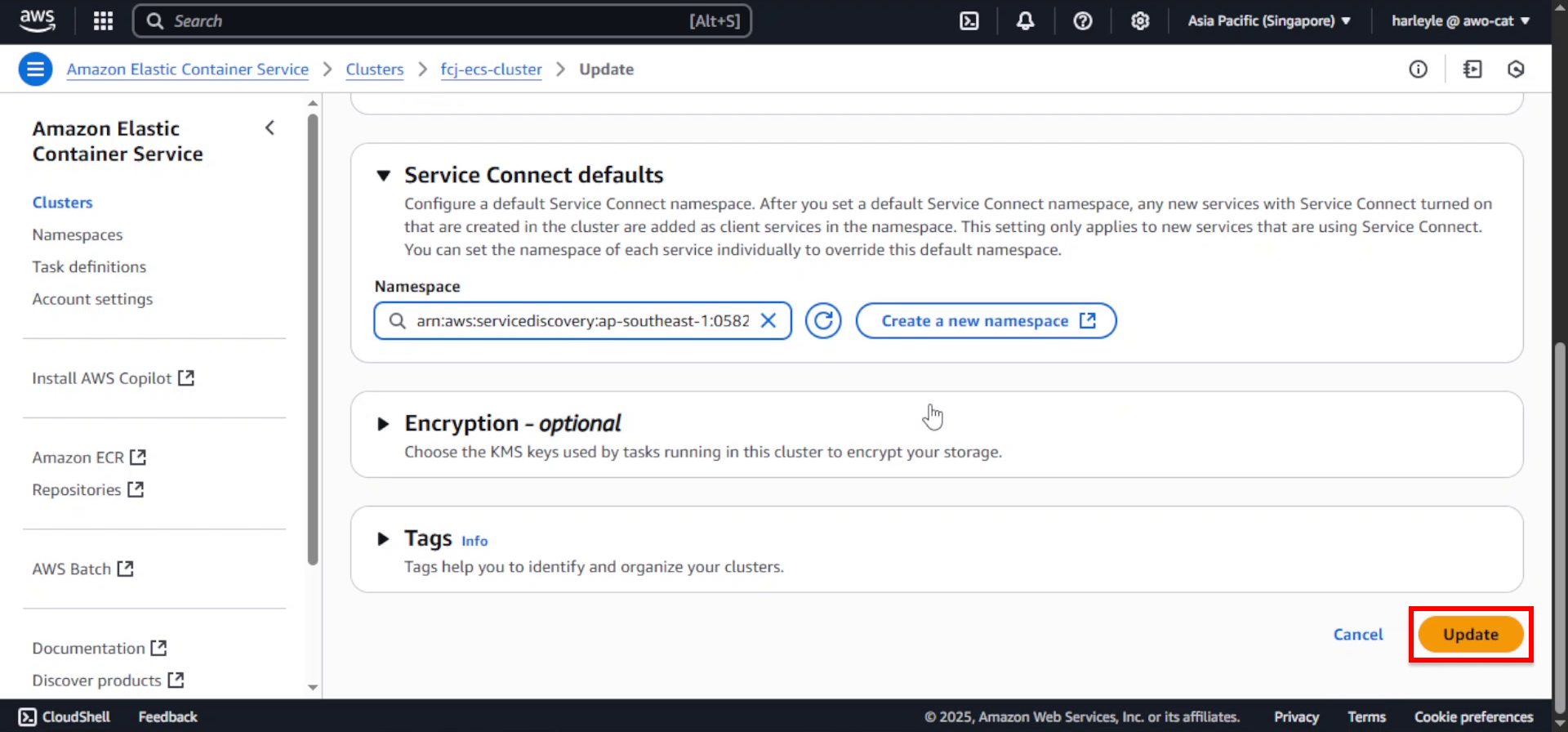Go to Clusters in sidebar
The height and width of the screenshot is (732, 1568).
[62, 203]
